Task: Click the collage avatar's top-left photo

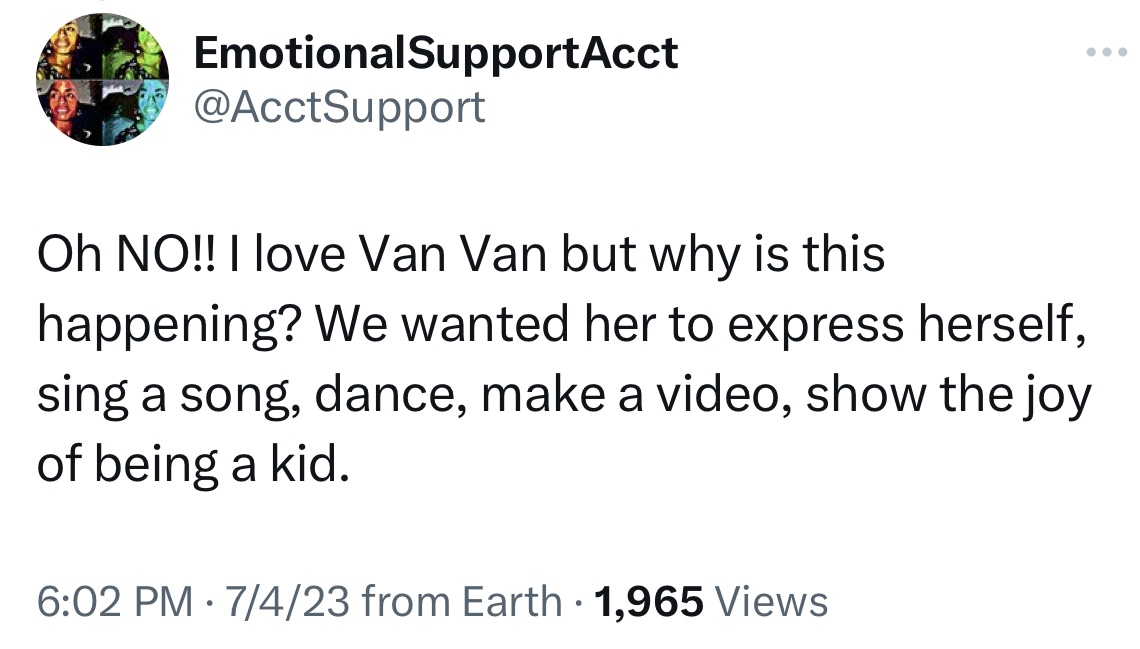Action: point(70,50)
